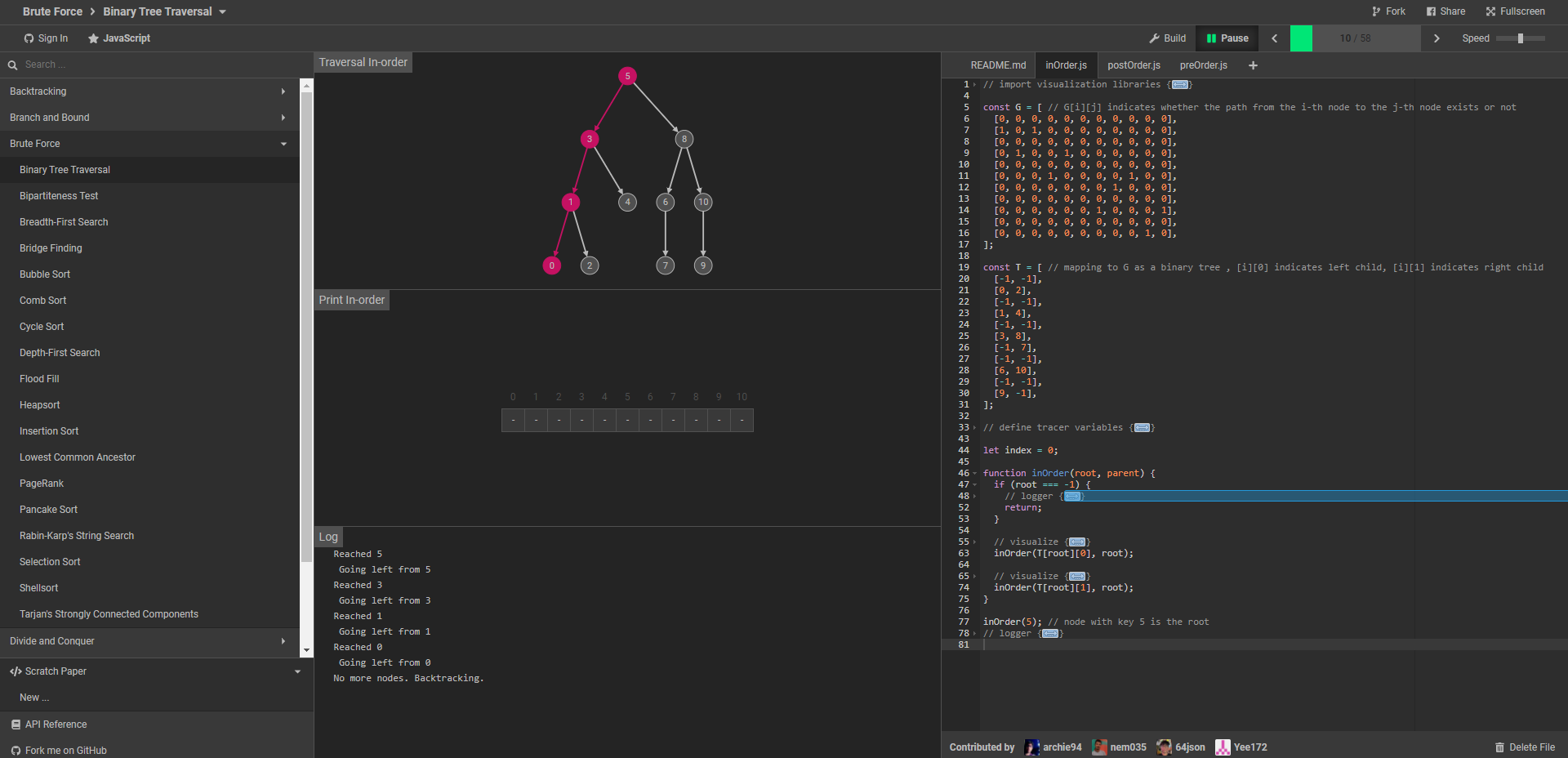Switch to the postOrder.js tab

coord(1134,65)
